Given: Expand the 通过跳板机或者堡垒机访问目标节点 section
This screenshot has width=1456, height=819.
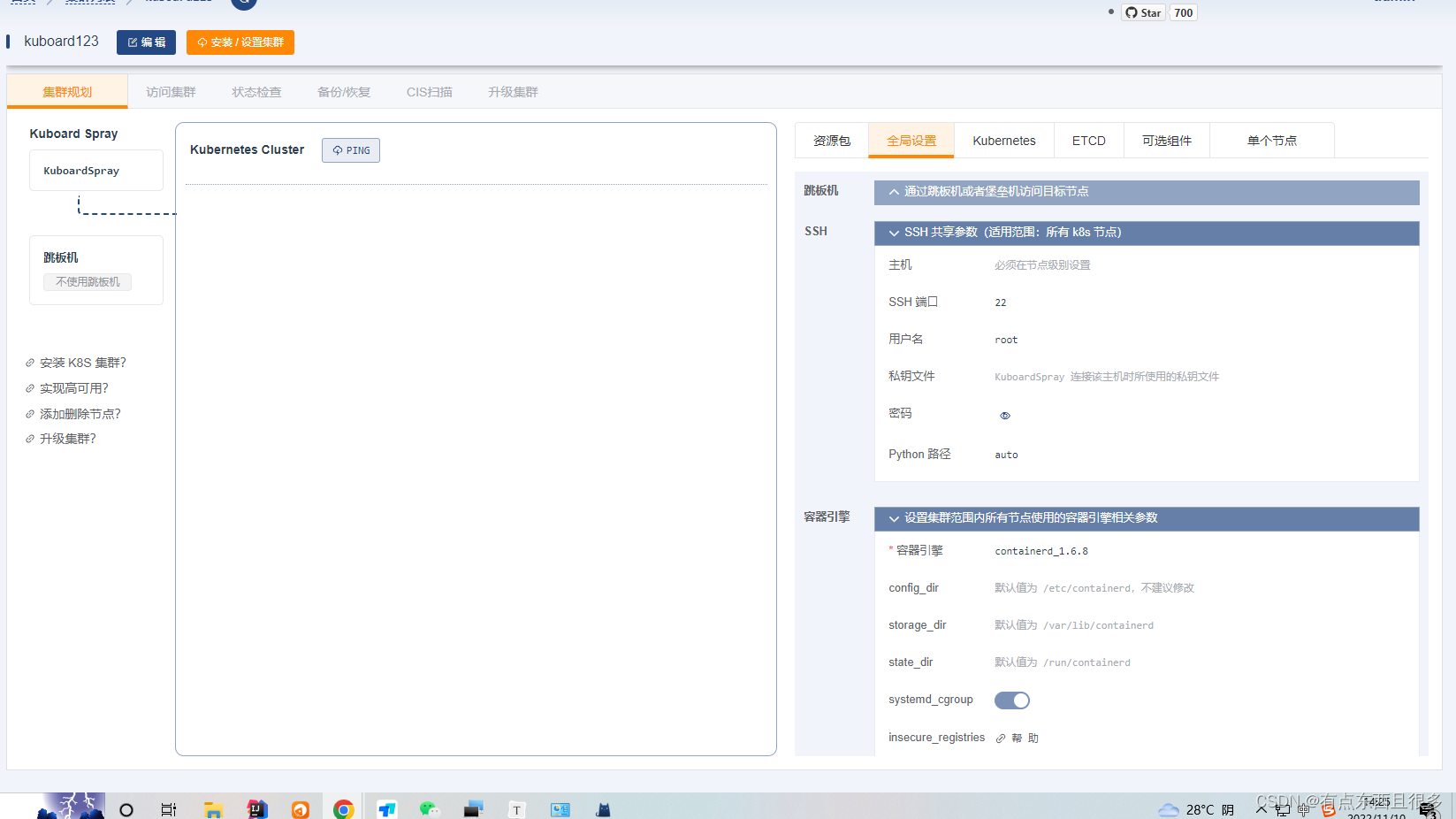Looking at the screenshot, I should (1147, 192).
